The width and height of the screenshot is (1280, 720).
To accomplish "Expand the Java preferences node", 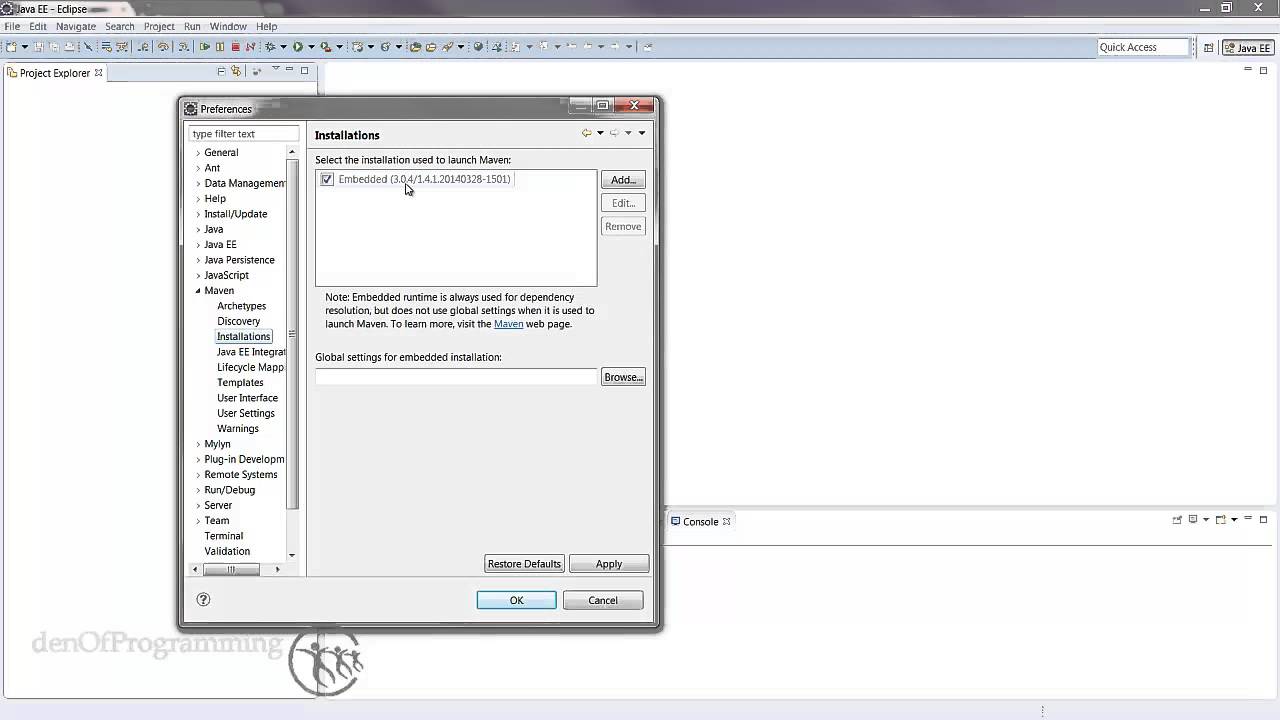I will tap(198, 229).
